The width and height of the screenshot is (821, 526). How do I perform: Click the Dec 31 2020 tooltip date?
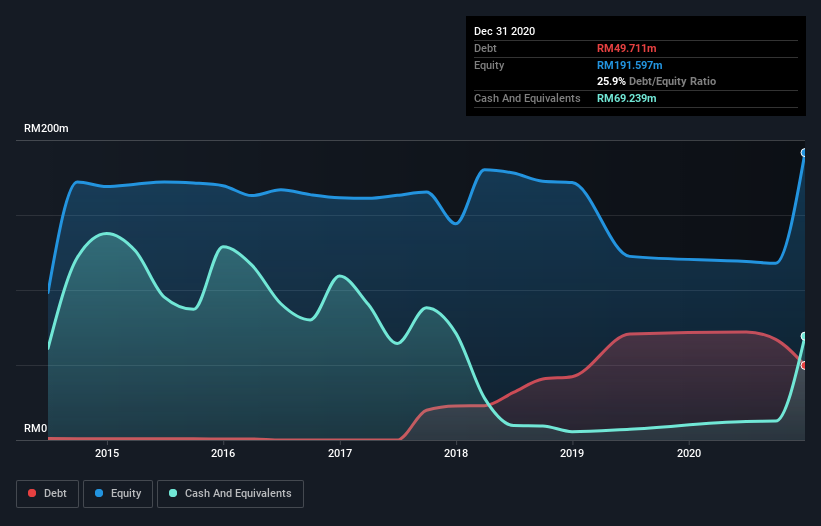pos(504,31)
